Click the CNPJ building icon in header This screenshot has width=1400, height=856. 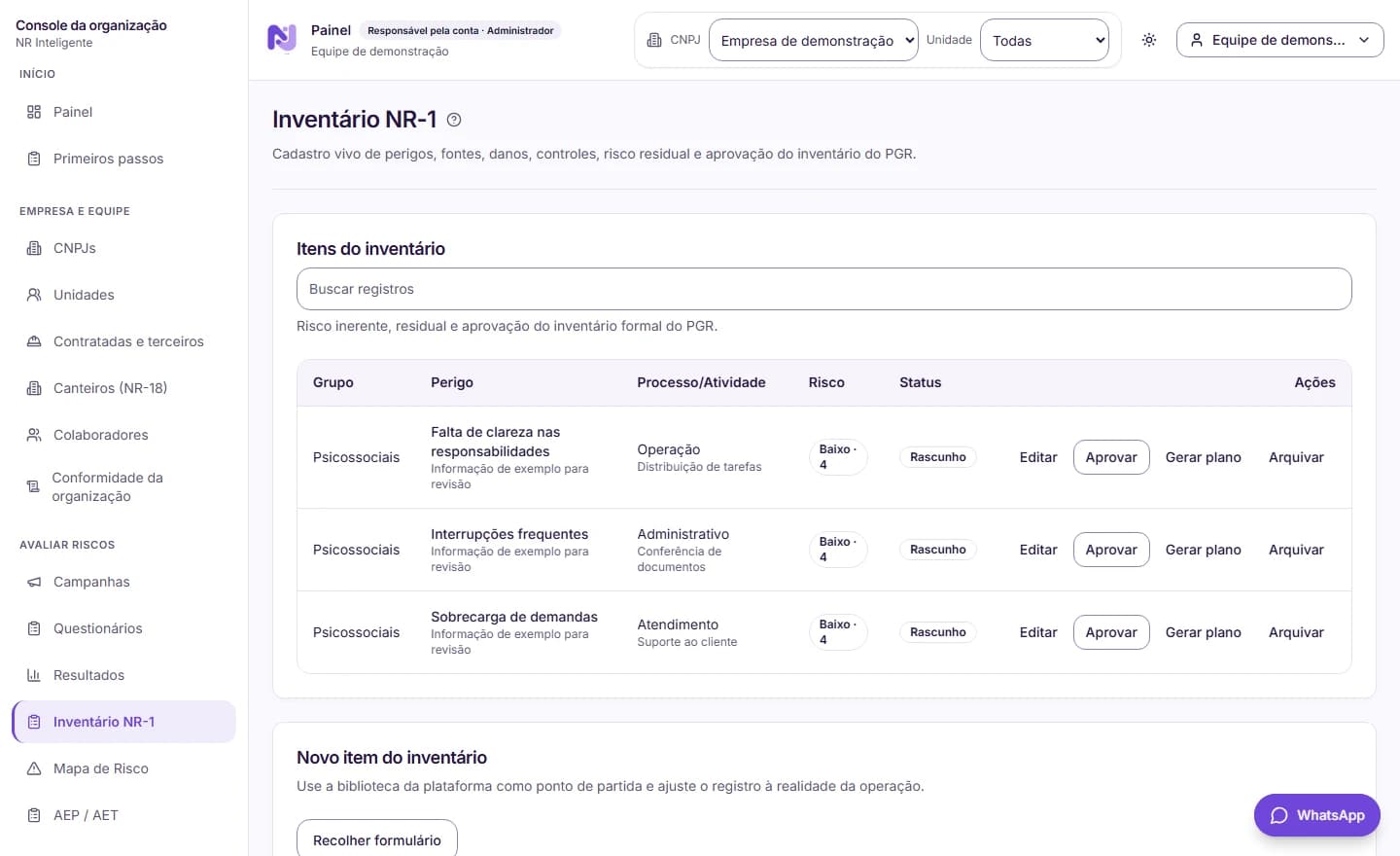pos(654,40)
